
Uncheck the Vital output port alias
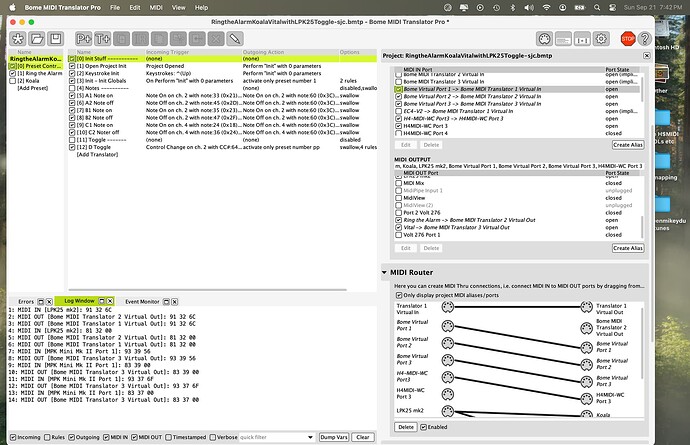pos(398,228)
